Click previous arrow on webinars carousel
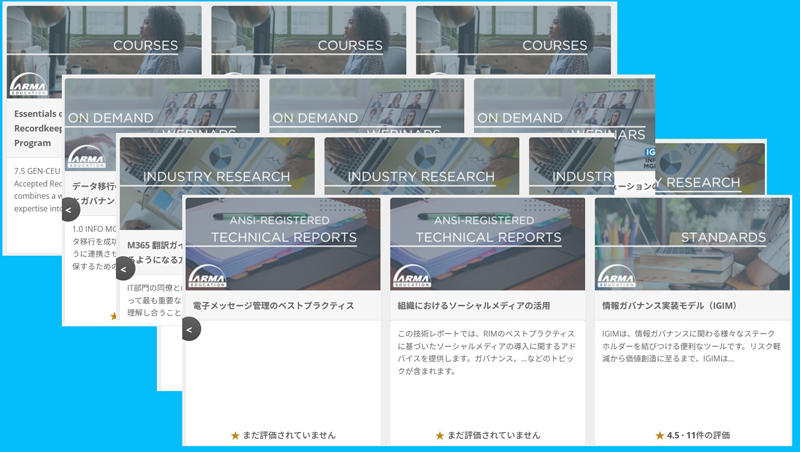 click(70, 209)
